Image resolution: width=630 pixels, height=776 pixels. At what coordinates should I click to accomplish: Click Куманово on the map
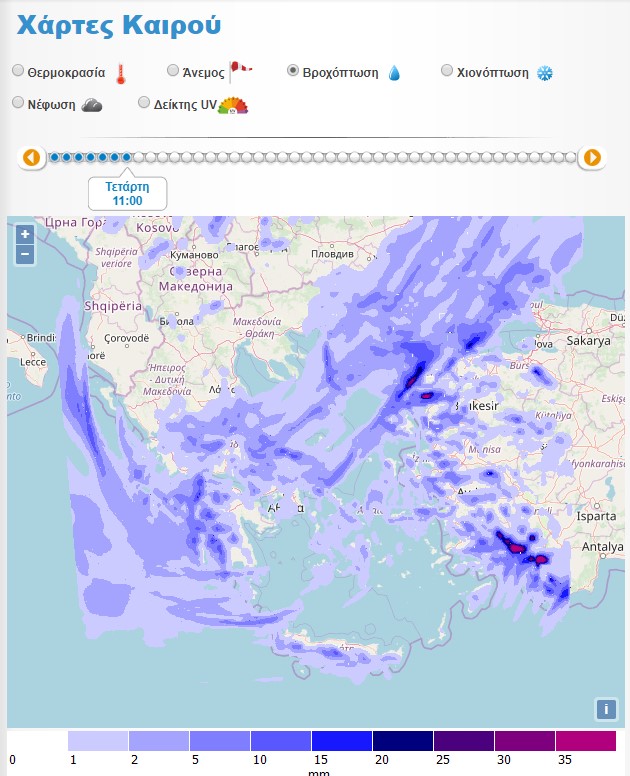194,255
